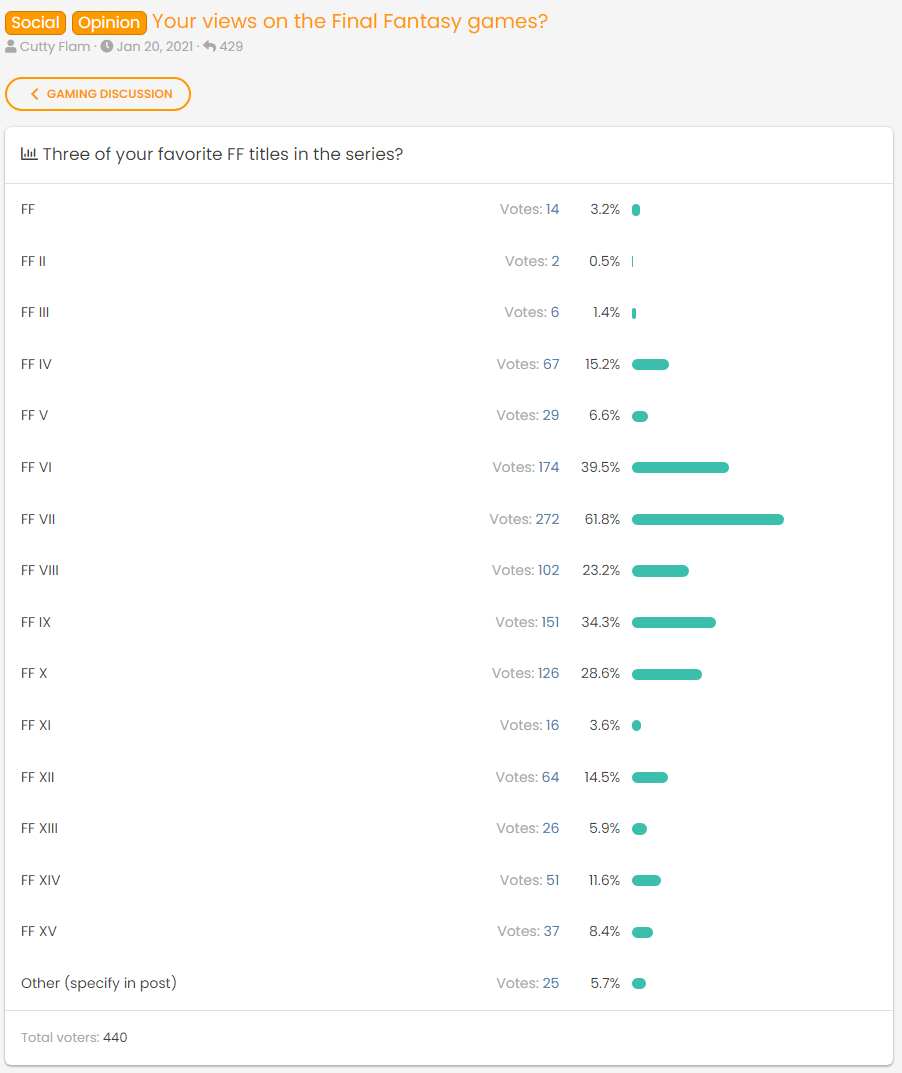Open the FF X votes count

[525, 673]
